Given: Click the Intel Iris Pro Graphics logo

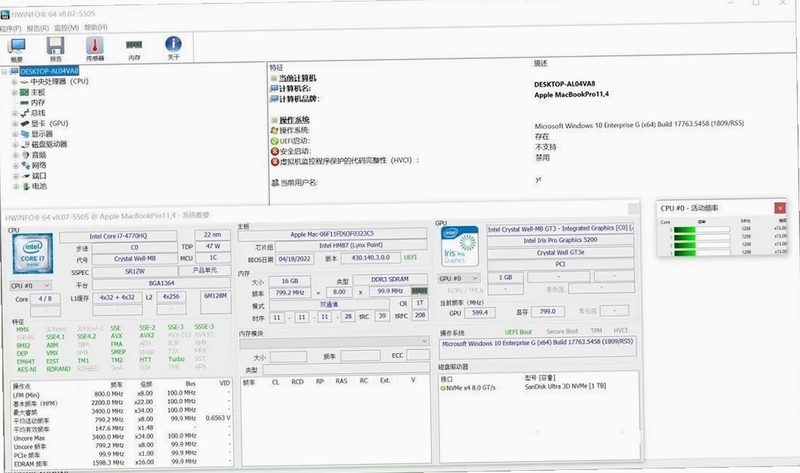Looking at the screenshot, I should [460, 246].
